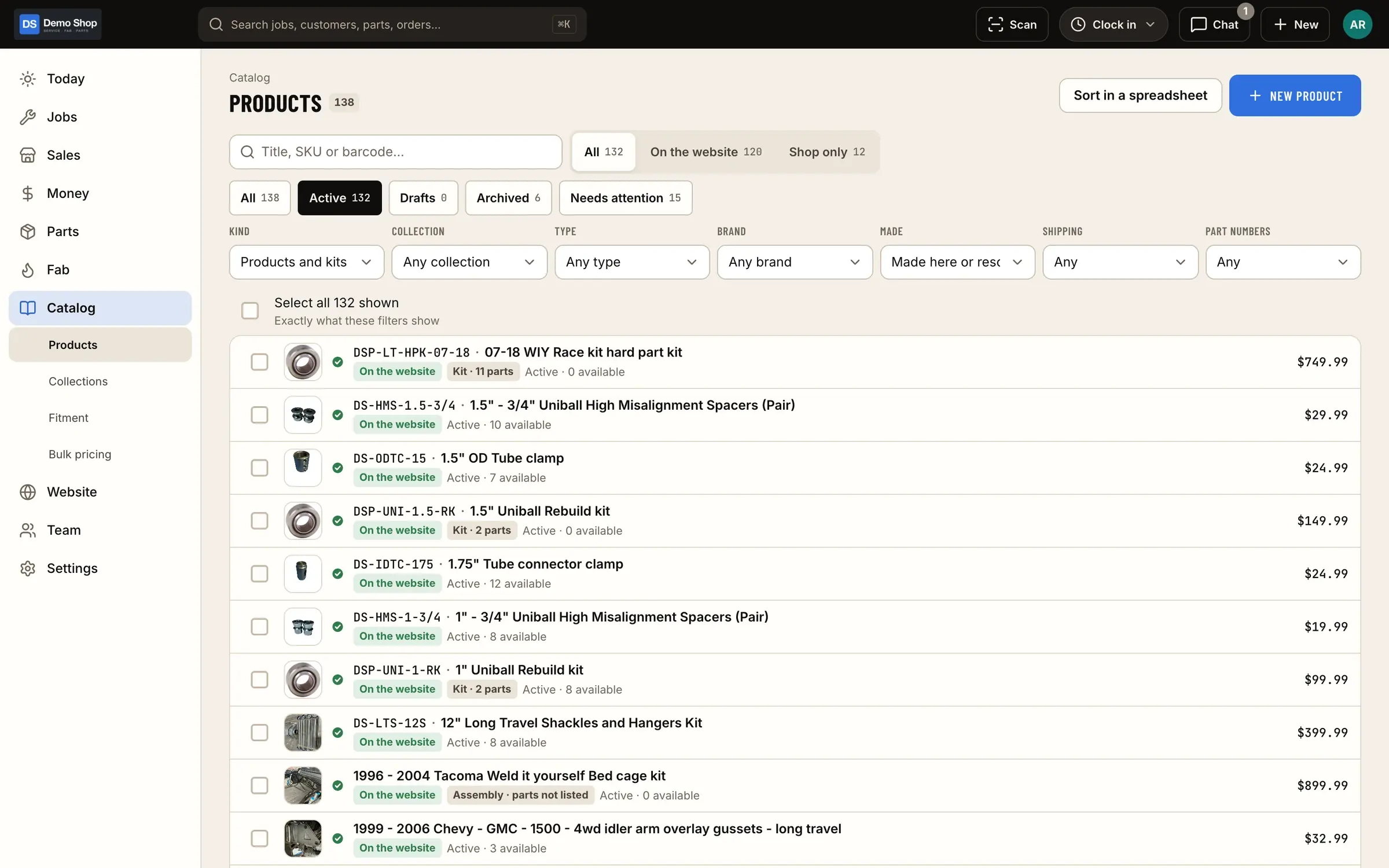Select the On the website 120 tab
This screenshot has width=1389, height=868.
705,152
